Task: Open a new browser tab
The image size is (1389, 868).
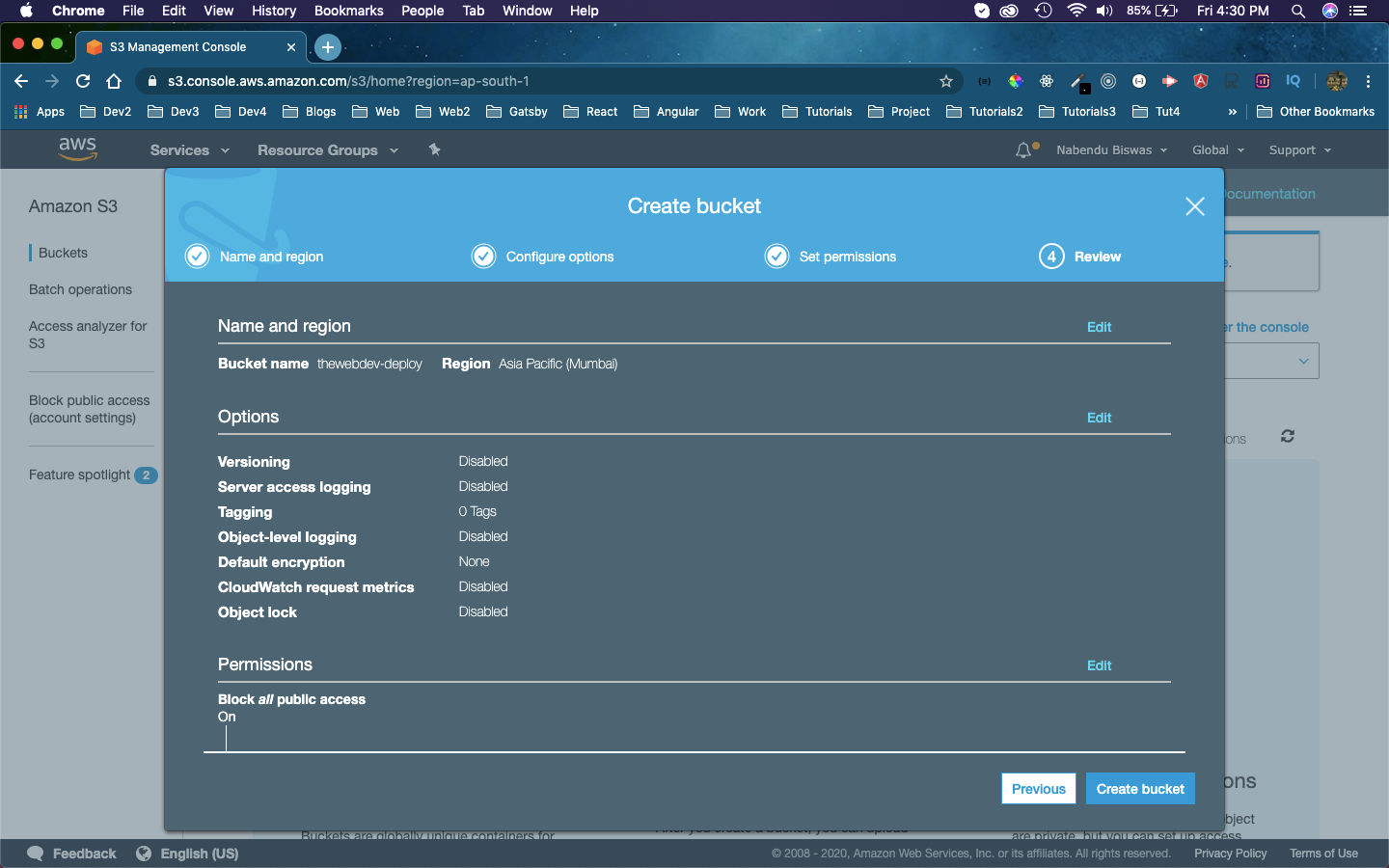Action: coord(328,46)
